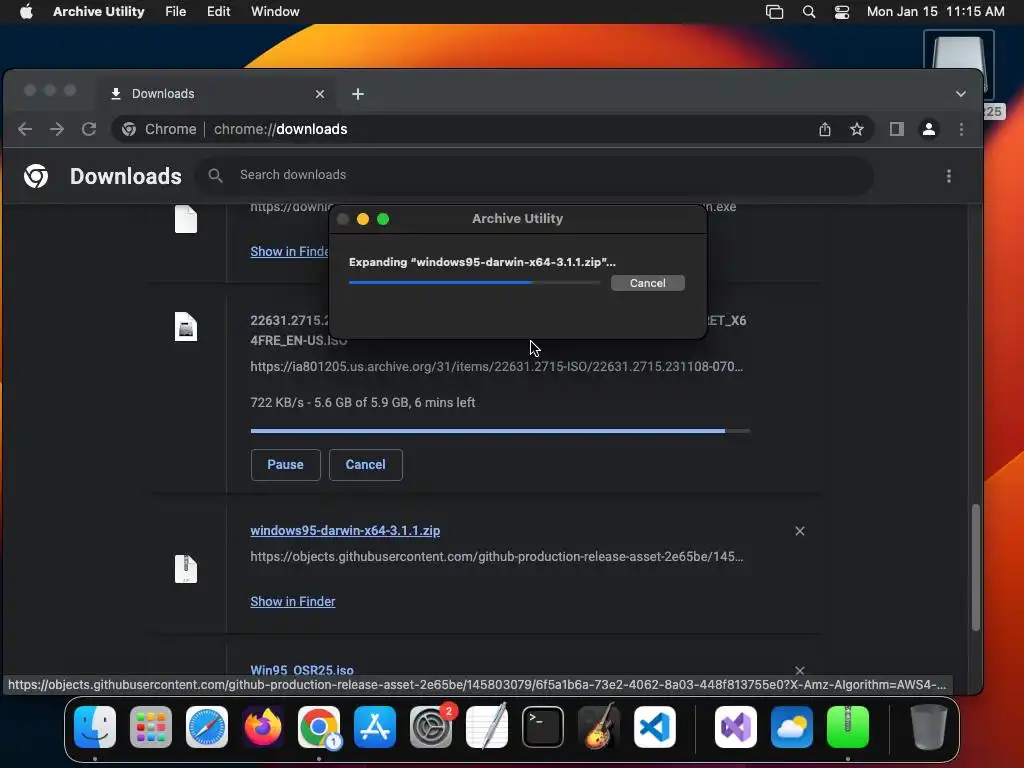1024x768 pixels.
Task: Expand the Chrome tab search chevron
Action: [961, 94]
